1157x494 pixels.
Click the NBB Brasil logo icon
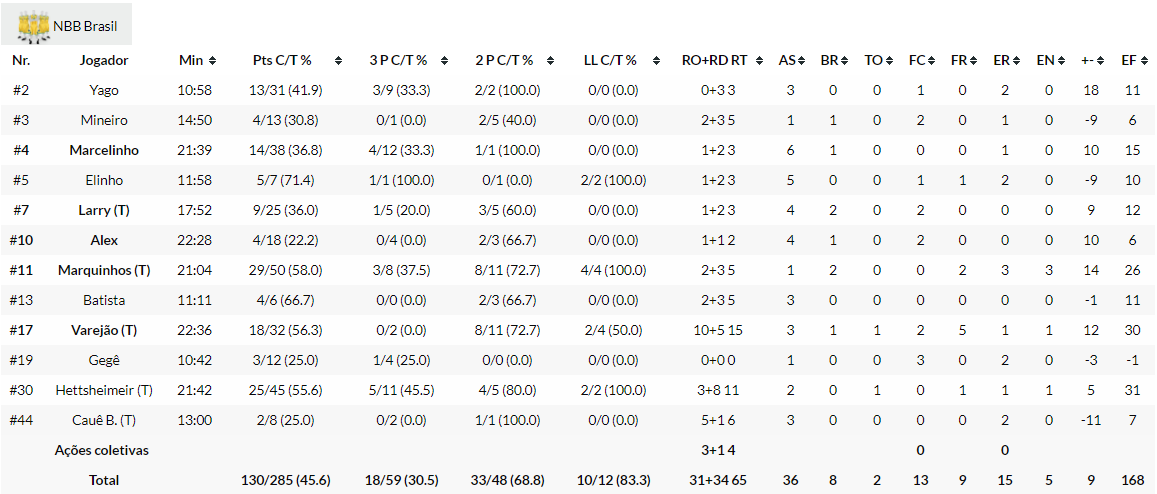click(34, 26)
